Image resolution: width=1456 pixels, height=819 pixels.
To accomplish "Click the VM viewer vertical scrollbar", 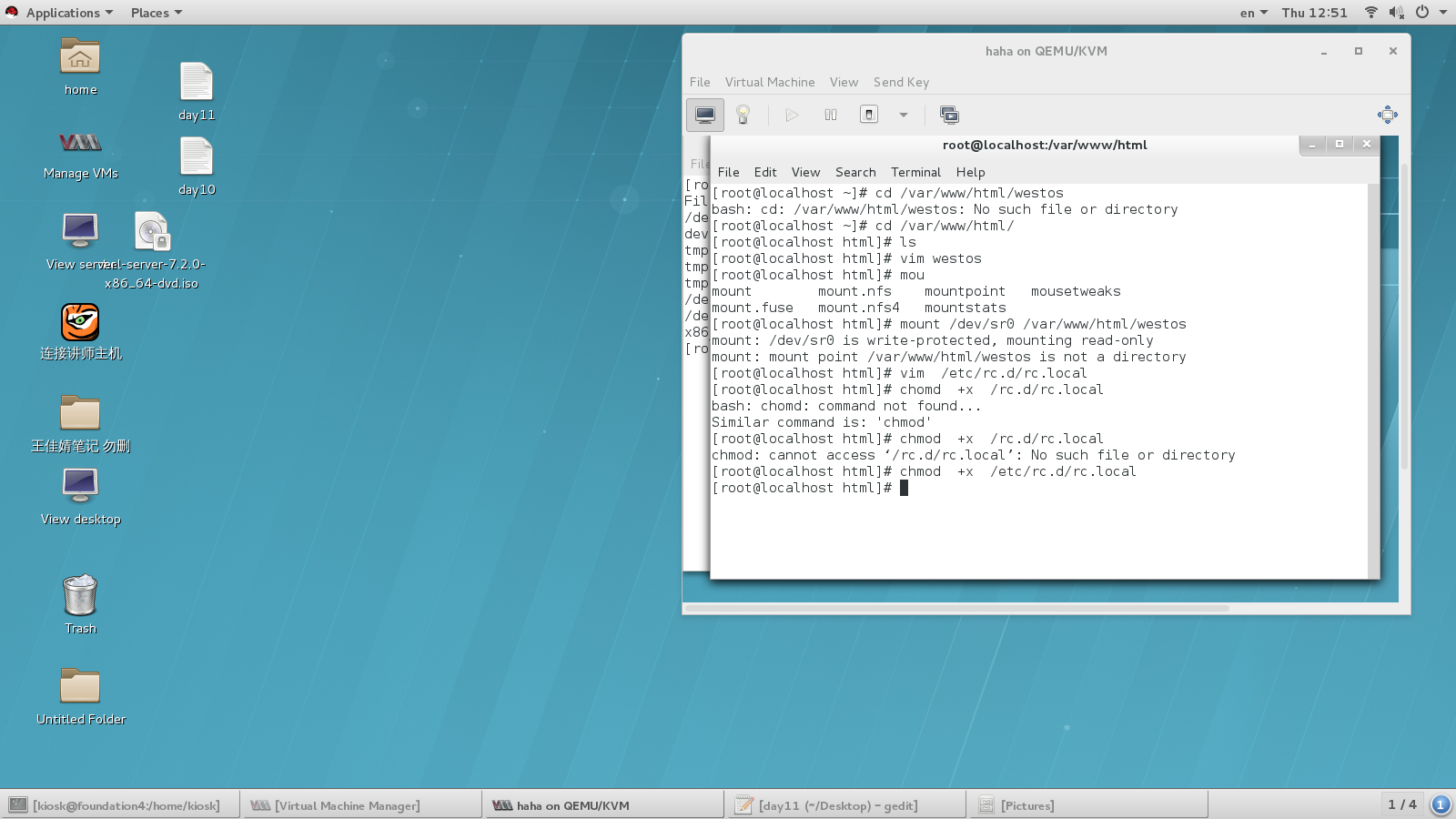I will point(1404,317).
